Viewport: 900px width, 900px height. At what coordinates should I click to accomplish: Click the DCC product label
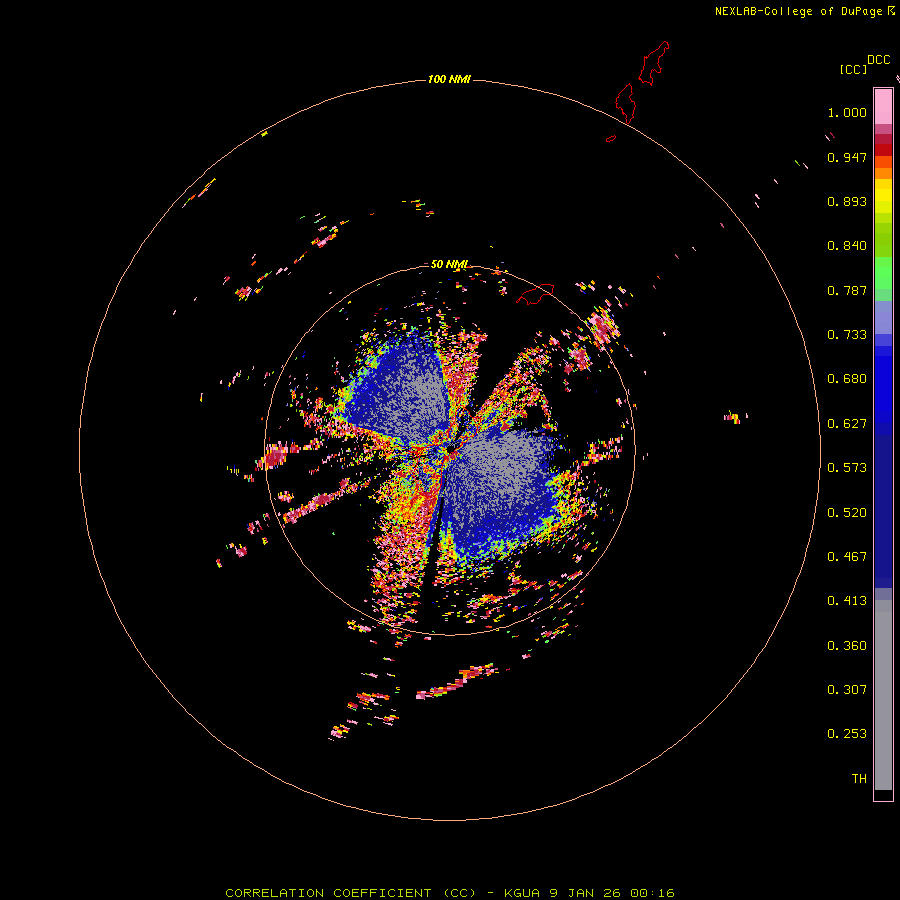tap(879, 60)
